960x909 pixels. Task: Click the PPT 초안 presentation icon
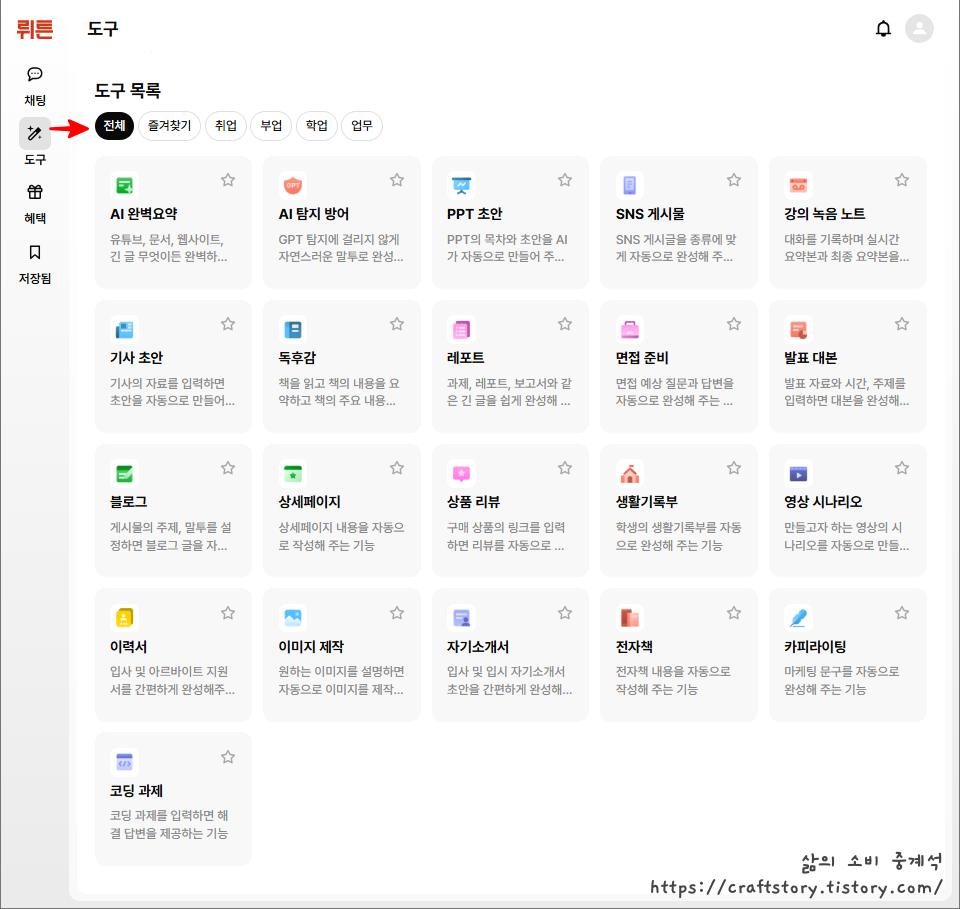462,185
